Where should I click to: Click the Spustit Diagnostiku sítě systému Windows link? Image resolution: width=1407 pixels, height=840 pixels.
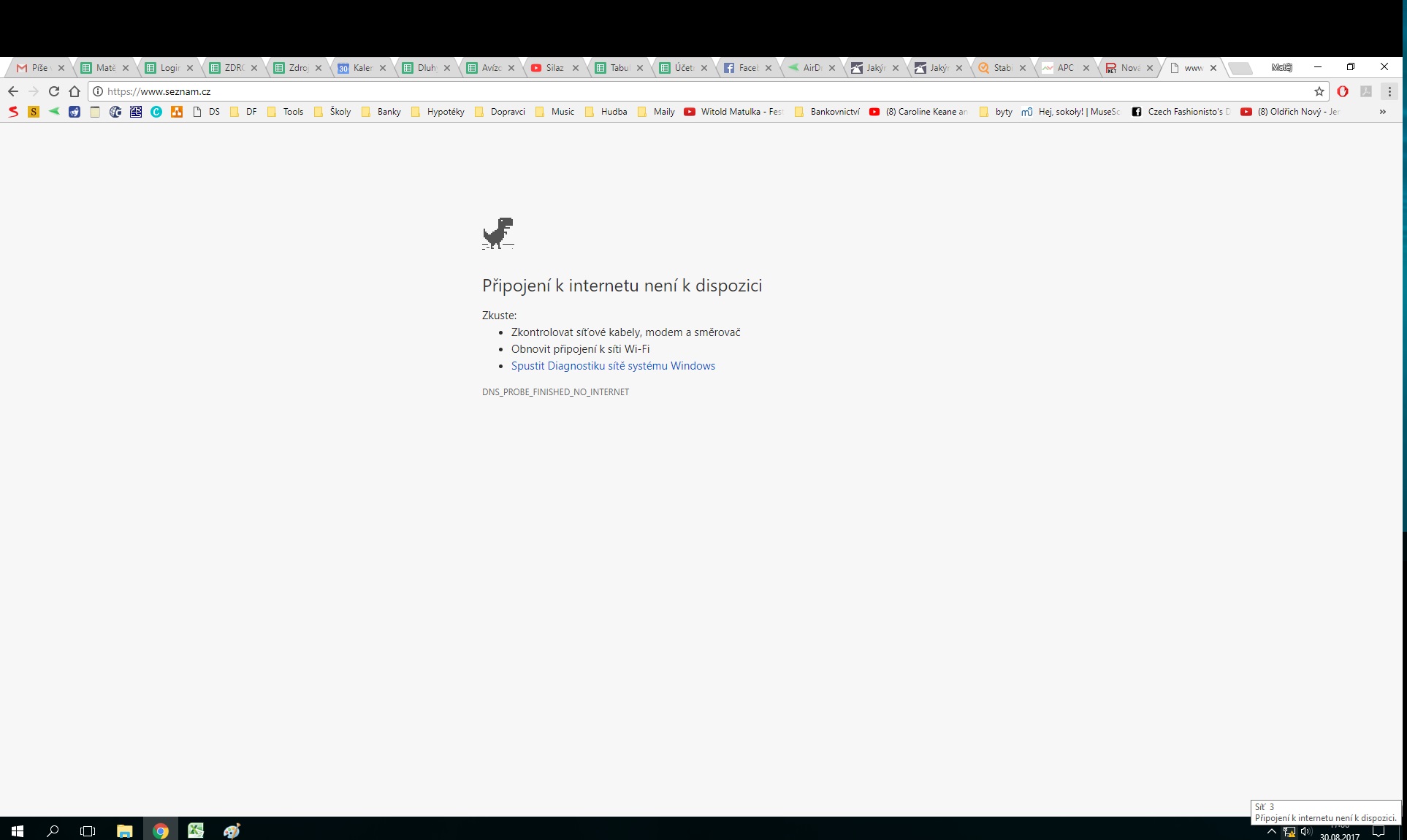click(x=613, y=366)
